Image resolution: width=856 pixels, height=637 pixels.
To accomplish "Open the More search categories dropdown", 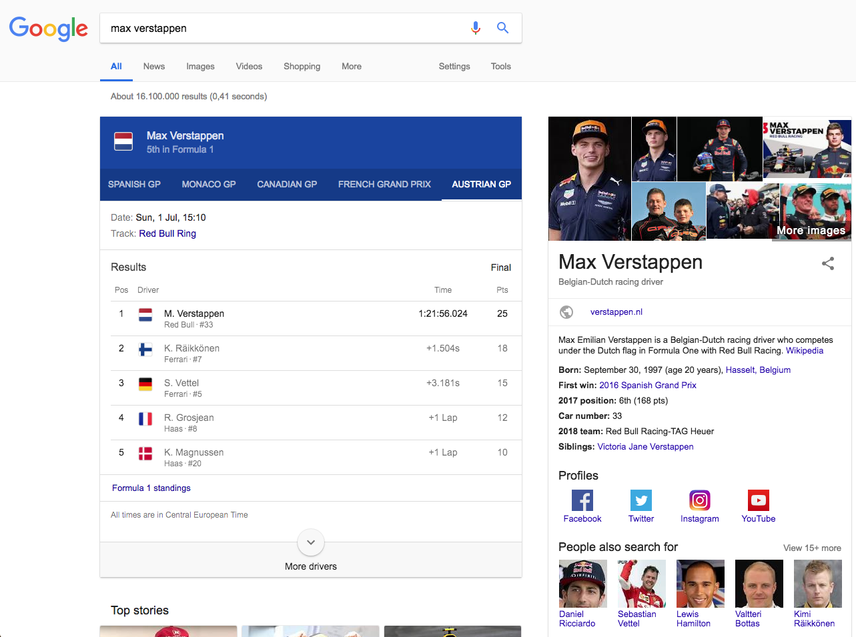I will pos(351,66).
